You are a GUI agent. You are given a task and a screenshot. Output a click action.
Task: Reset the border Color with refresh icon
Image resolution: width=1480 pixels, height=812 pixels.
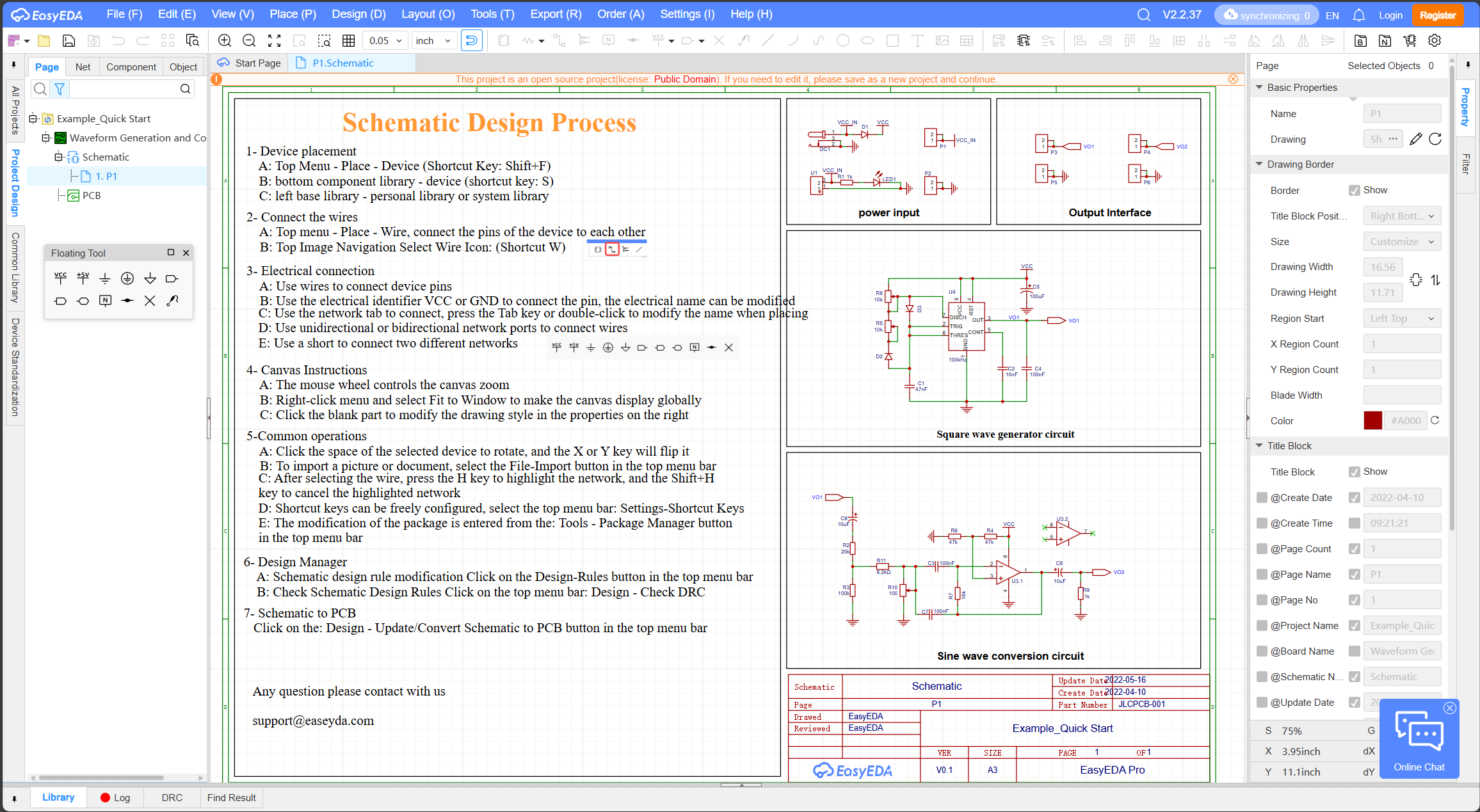coord(1435,420)
